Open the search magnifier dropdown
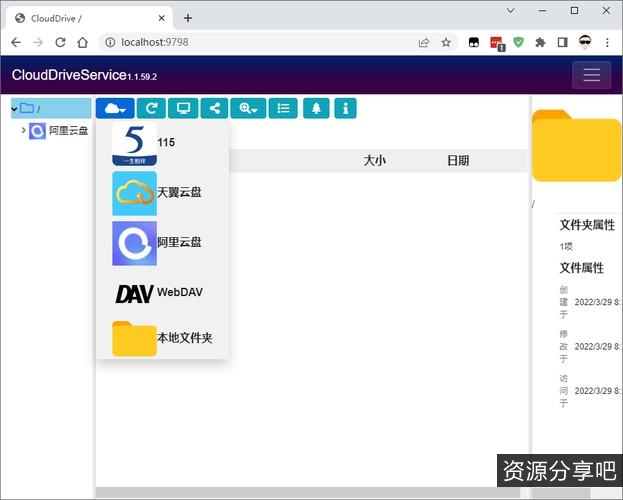The image size is (623, 500). click(248, 108)
